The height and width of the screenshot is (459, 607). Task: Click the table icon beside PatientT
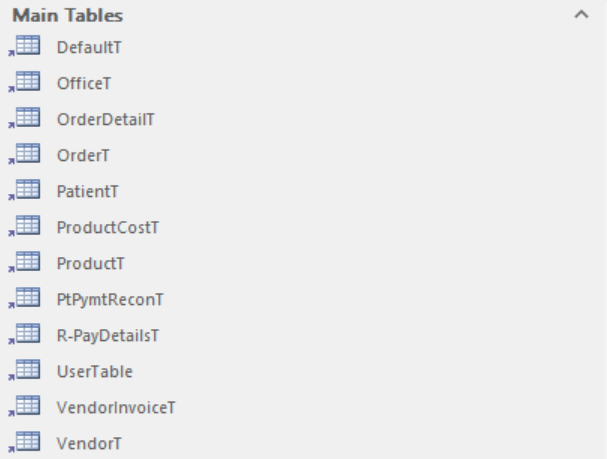27,190
